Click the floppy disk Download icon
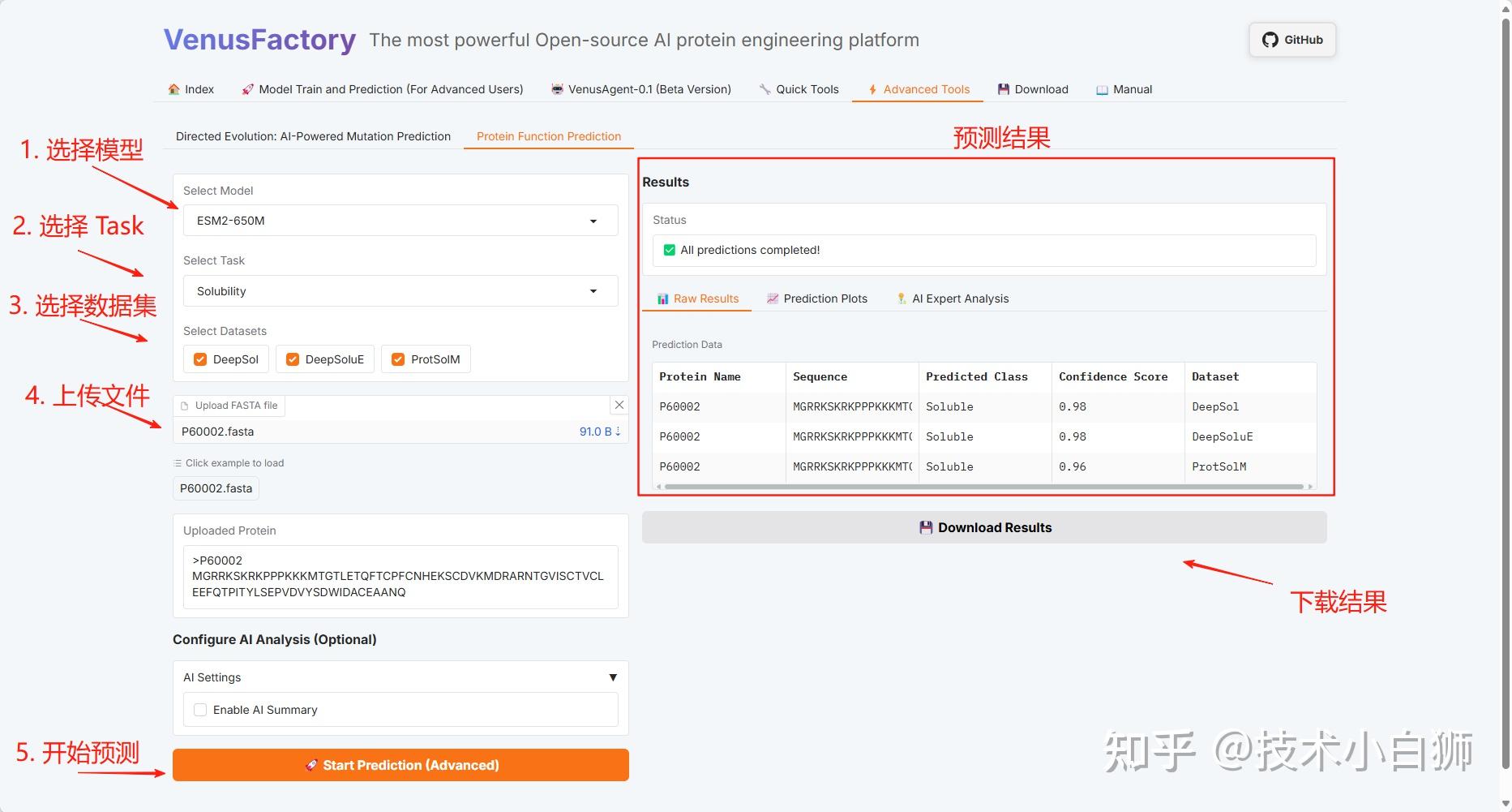Viewport: 1512px width, 812px height. coord(1004,89)
